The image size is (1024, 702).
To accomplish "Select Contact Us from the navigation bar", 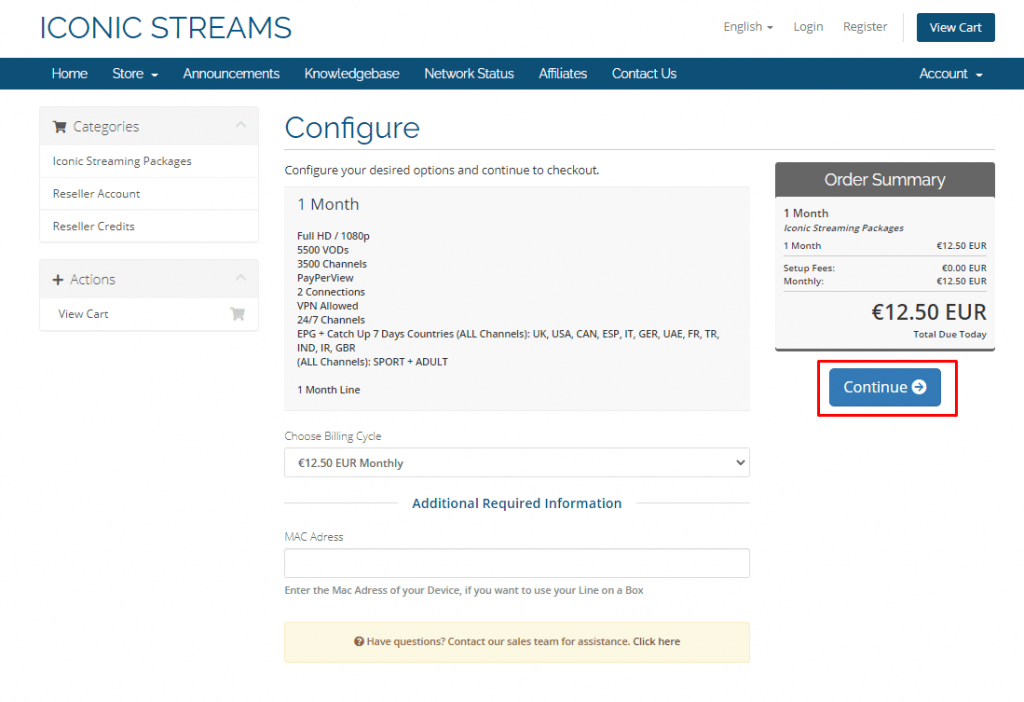I will click(x=643, y=73).
